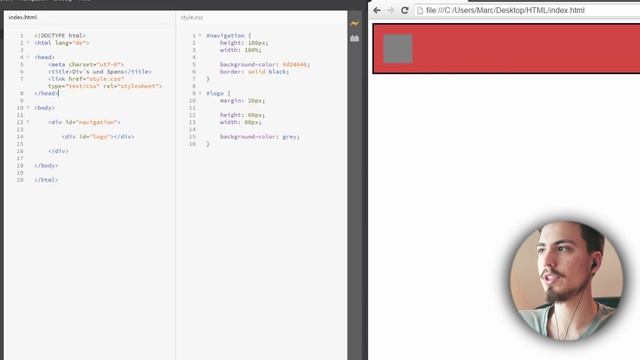Click the grey logo box in the page
The image size is (640, 360).
point(398,49)
